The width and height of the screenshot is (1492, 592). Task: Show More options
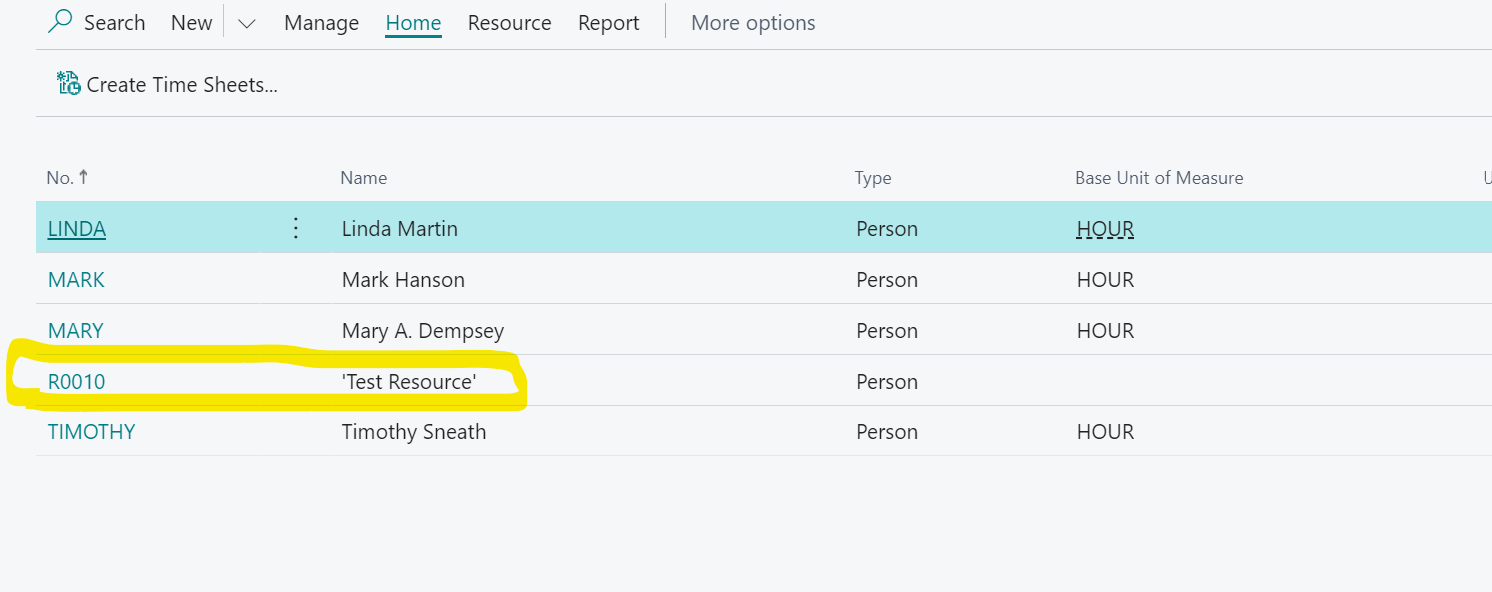pyautogui.click(x=753, y=23)
